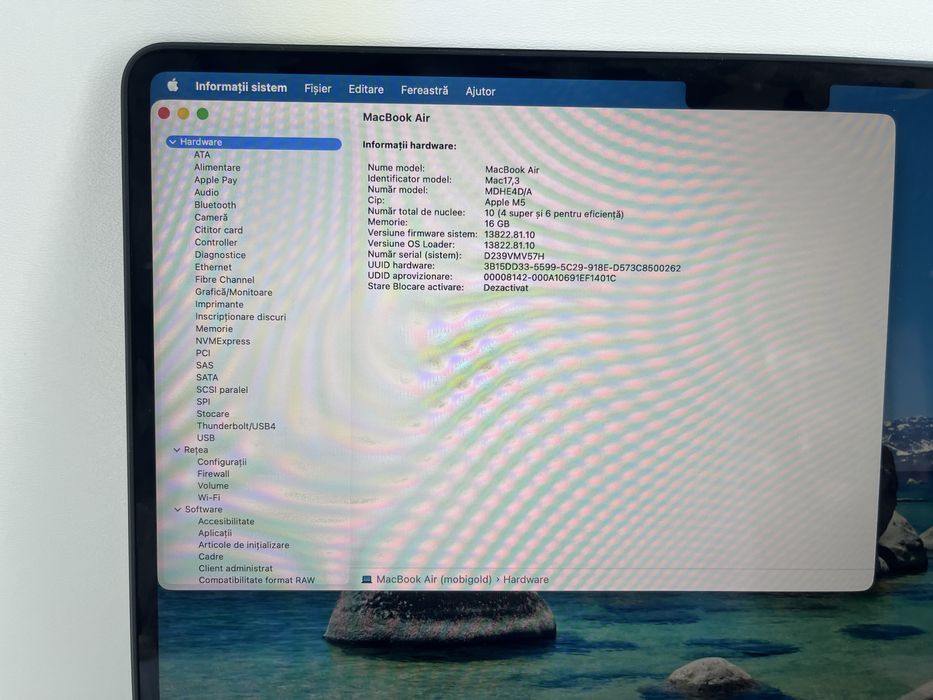
Task: Select Fibre Channel in the sidebar
Action: pyautogui.click(x=224, y=280)
